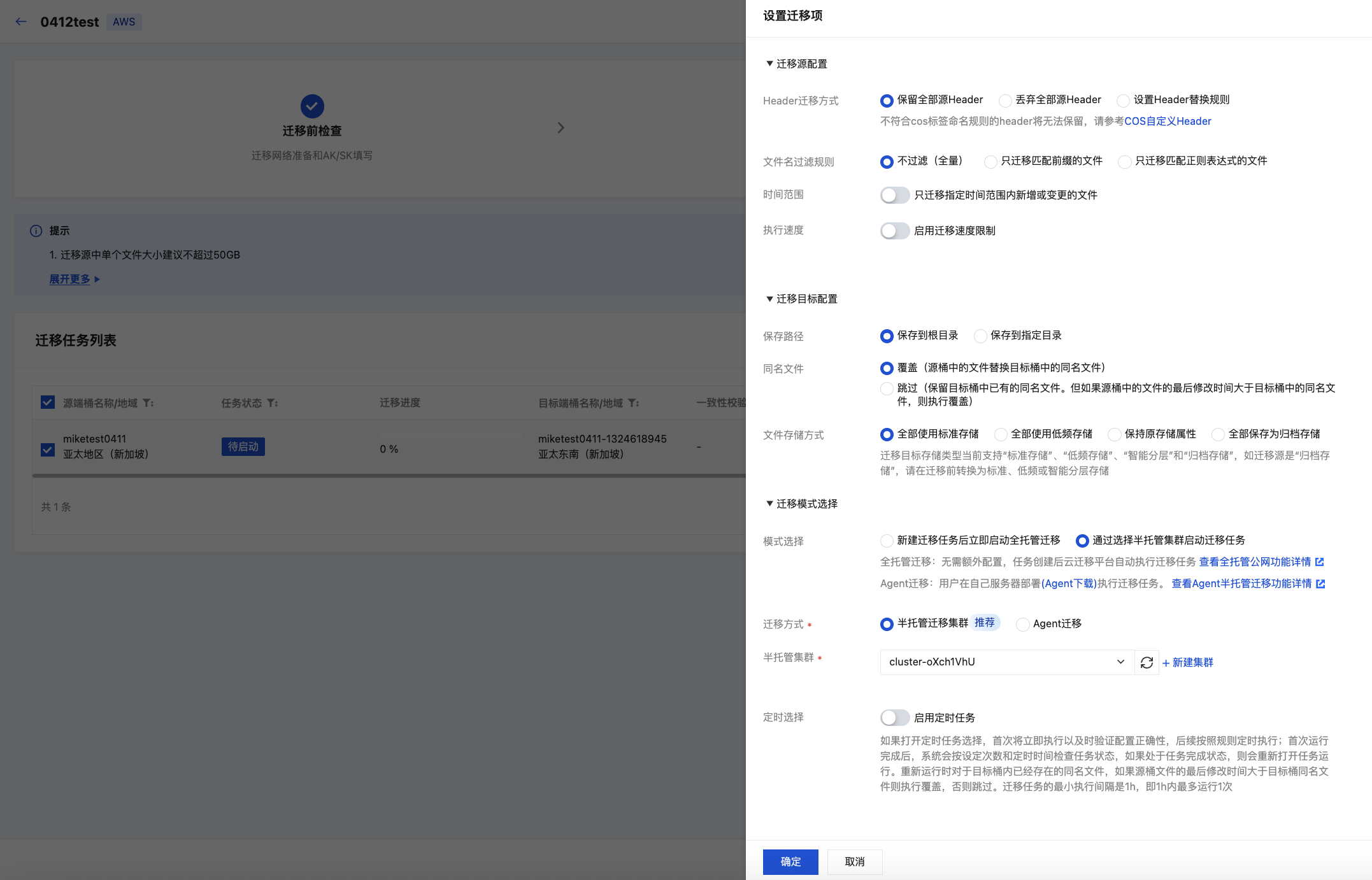The height and width of the screenshot is (880, 1372).
Task: Turn on the 启用迁移速度限制 switch
Action: coord(894,231)
